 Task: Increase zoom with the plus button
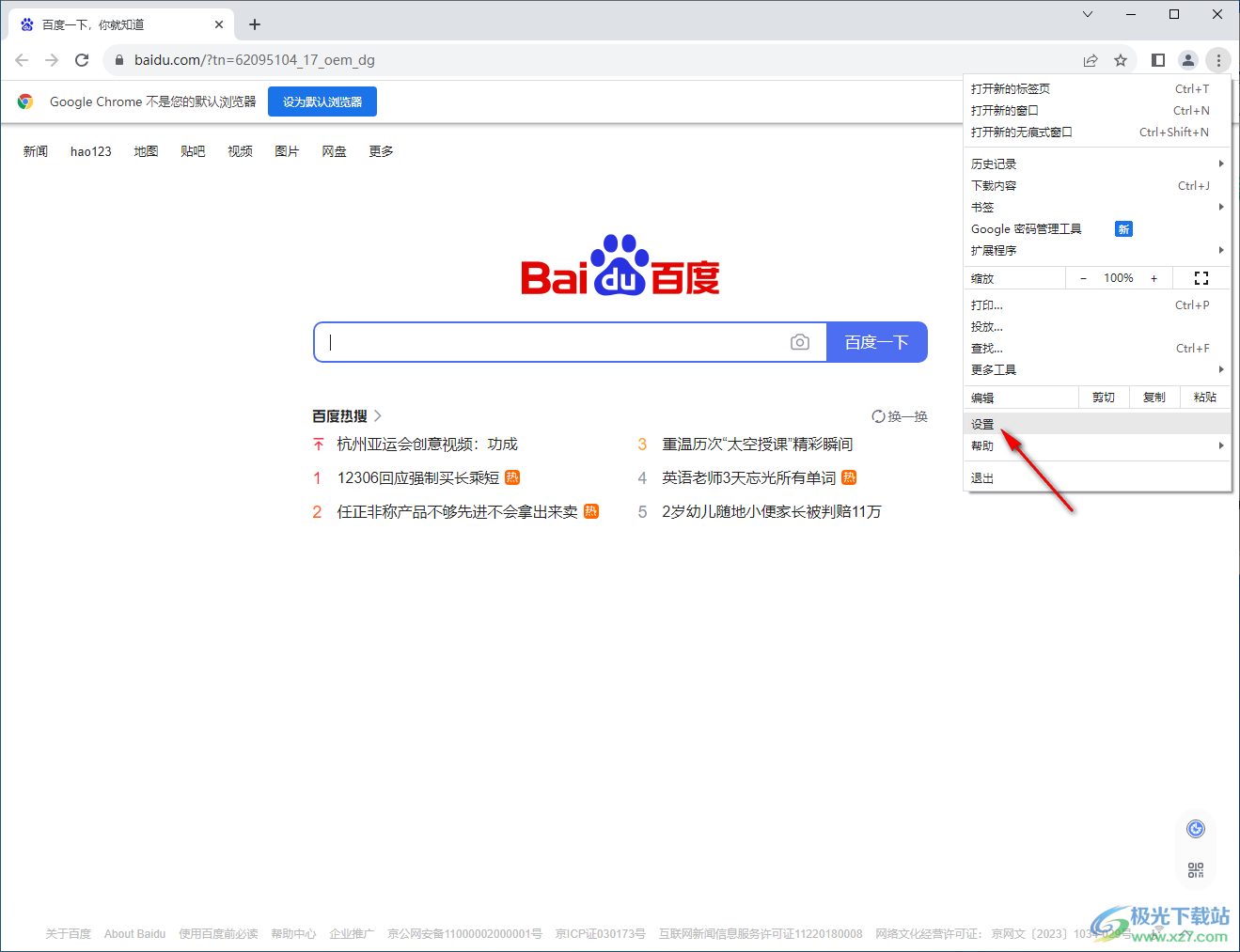(x=1154, y=278)
